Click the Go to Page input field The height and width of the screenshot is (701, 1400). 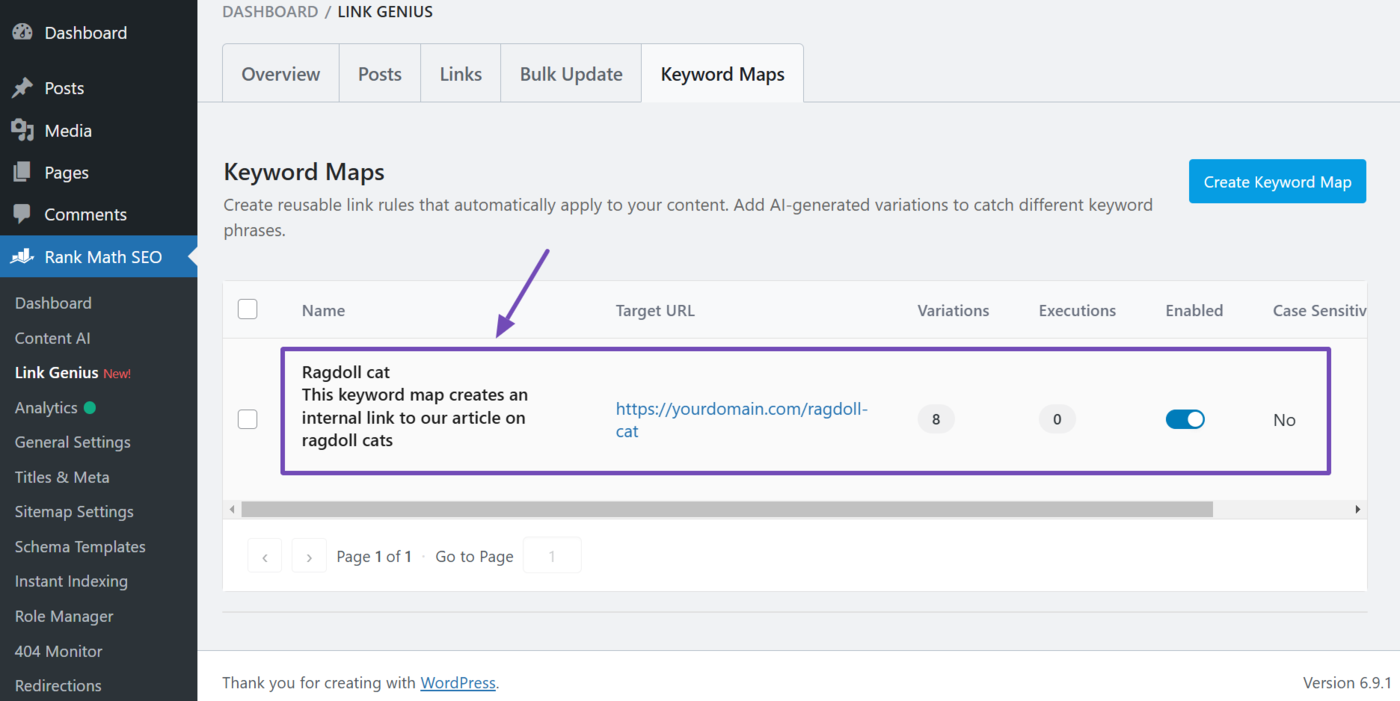[552, 556]
